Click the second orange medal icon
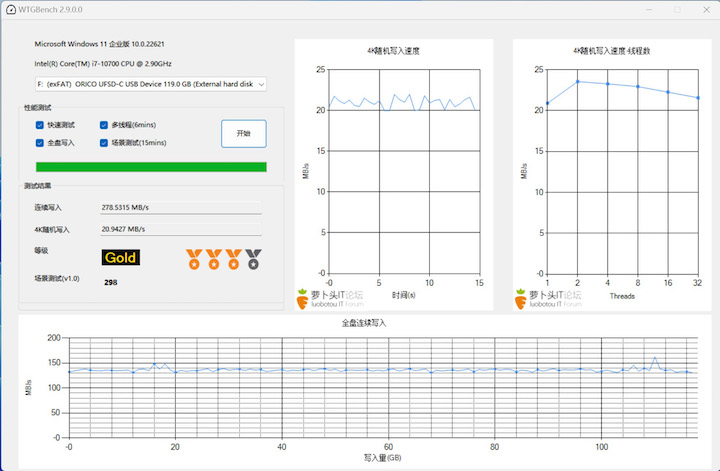 click(x=214, y=259)
